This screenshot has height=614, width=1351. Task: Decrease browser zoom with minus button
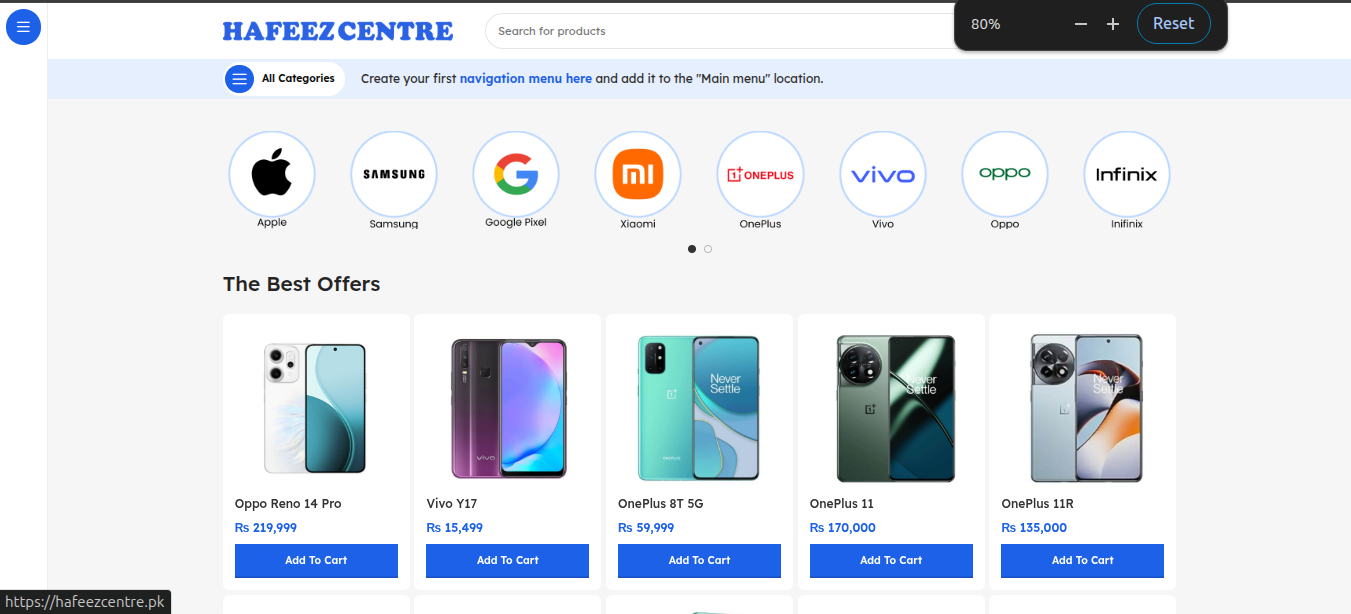1080,24
